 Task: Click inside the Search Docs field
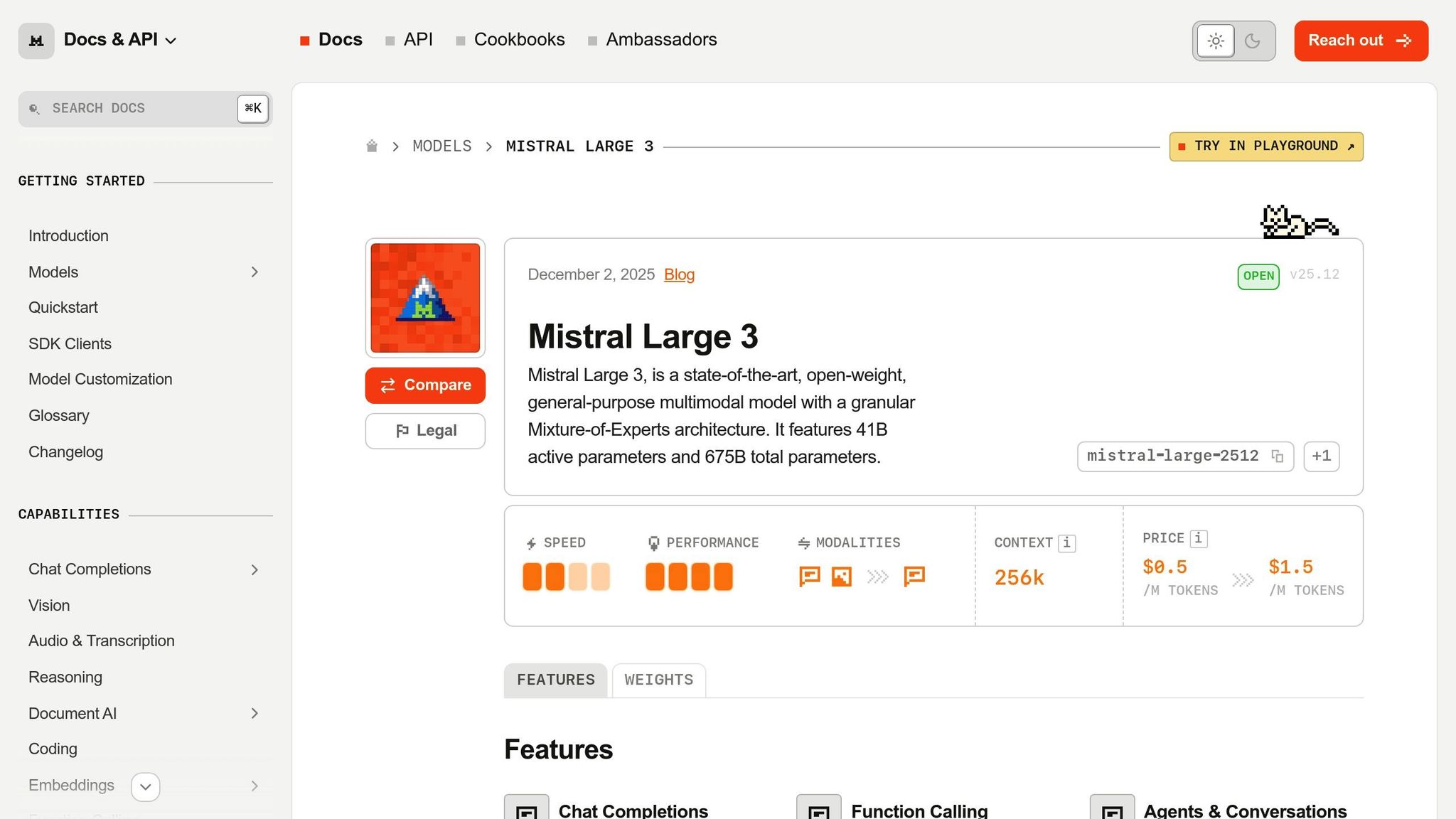[x=128, y=108]
